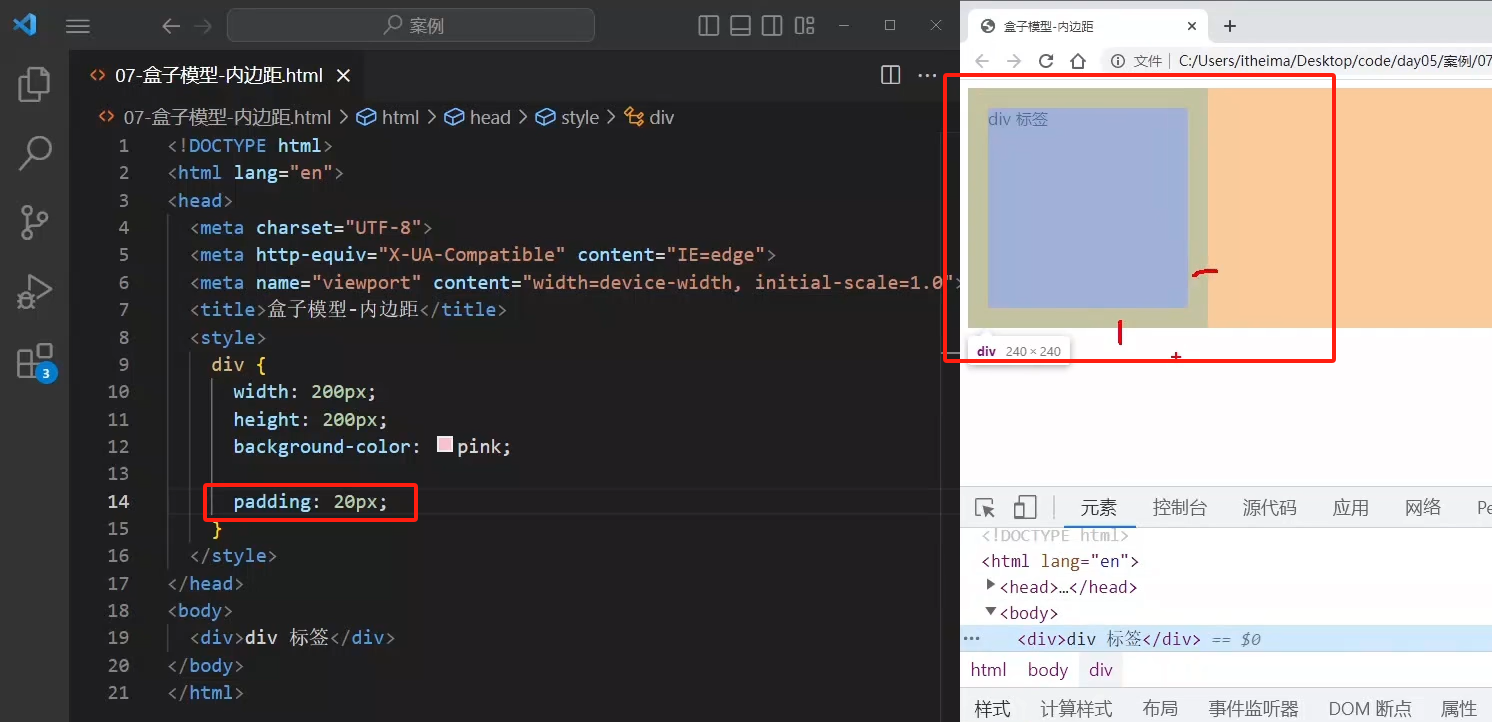Open the 布局 pane tab

point(1160,708)
